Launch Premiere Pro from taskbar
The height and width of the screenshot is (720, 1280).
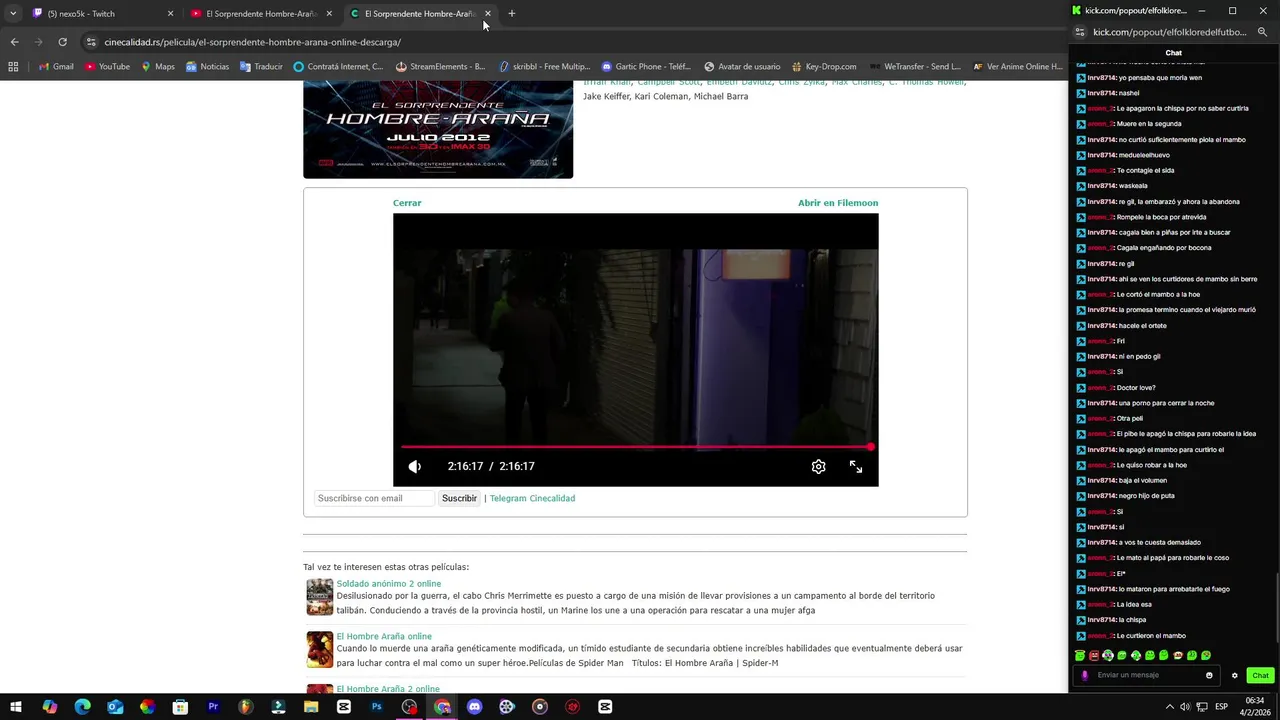213,707
